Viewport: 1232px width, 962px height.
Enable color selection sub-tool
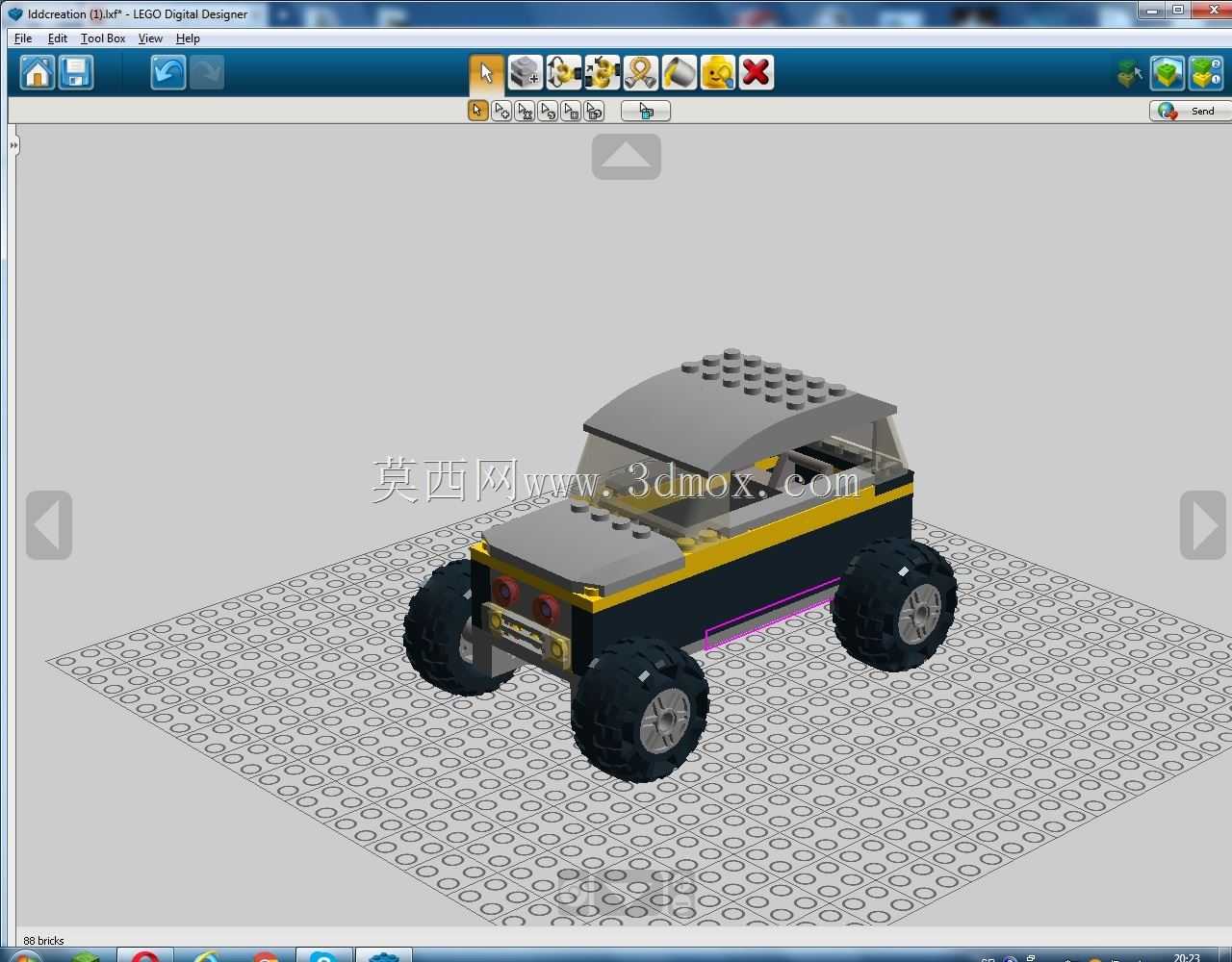click(548, 111)
